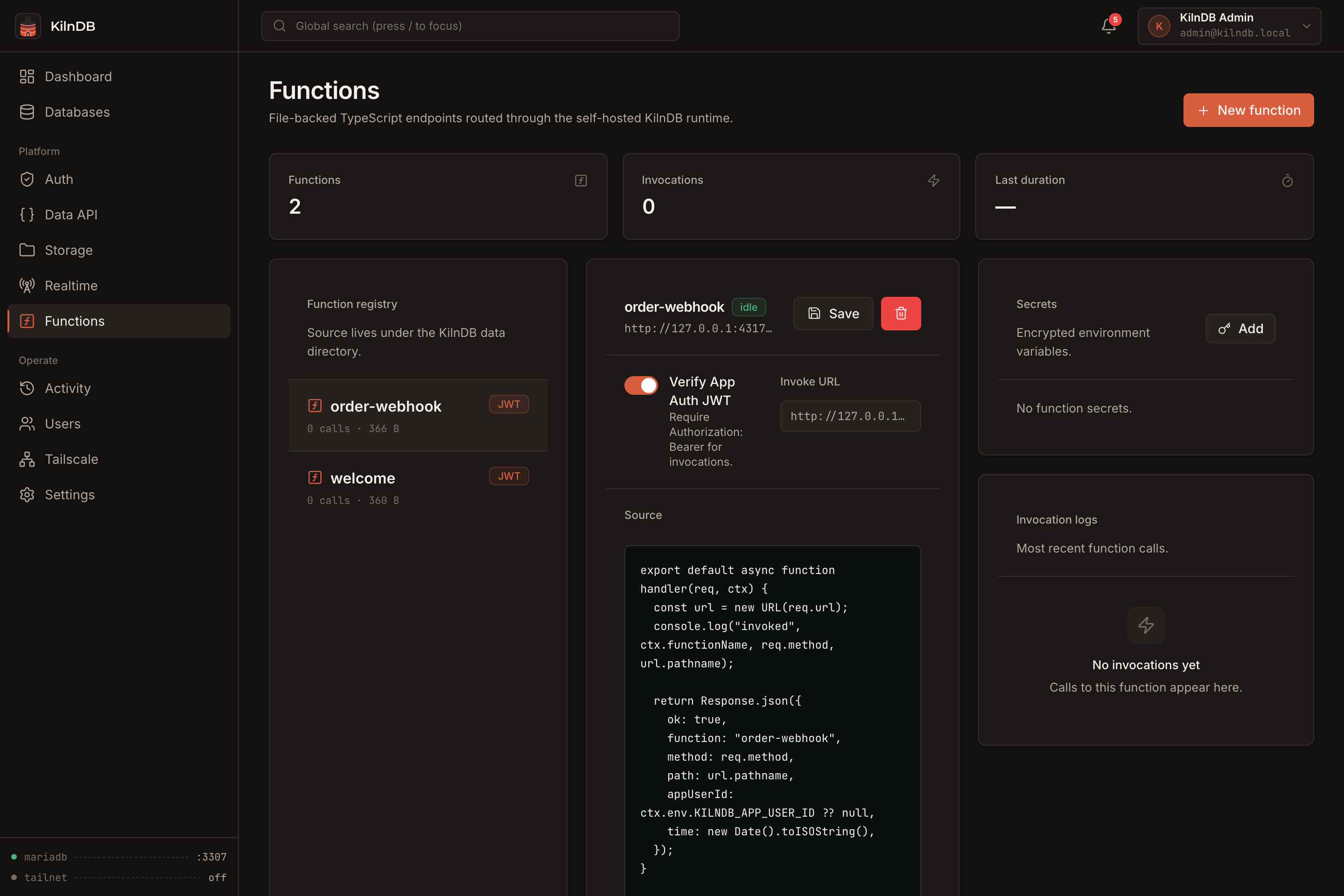Viewport: 1344px width, 896px height.
Task: Click the Invocations lightning icon
Action: tap(934, 181)
